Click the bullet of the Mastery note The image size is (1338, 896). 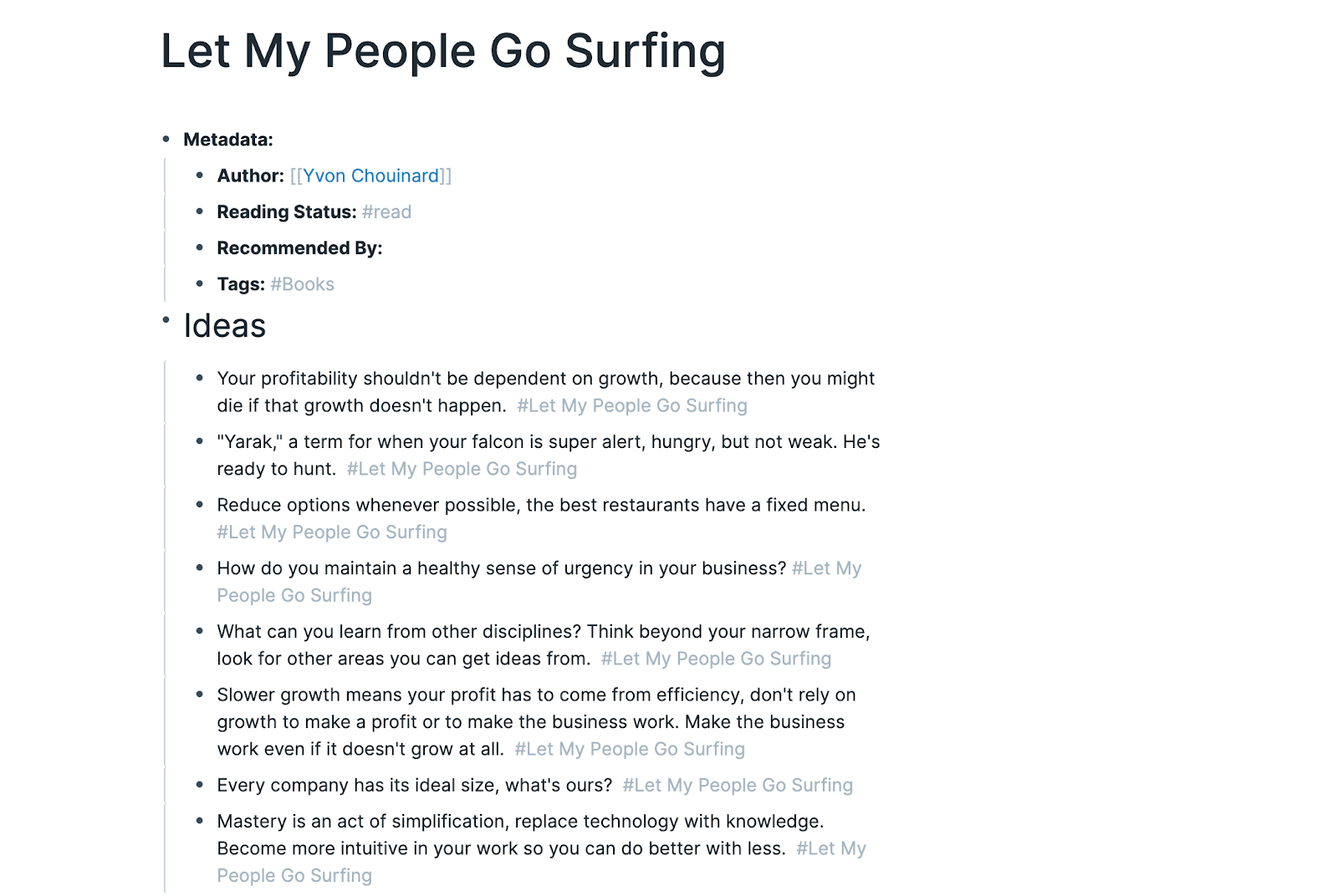(200, 821)
